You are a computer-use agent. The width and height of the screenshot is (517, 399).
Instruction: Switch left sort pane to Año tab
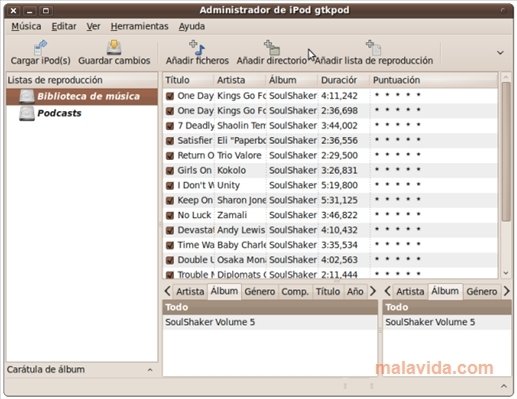pos(355,292)
